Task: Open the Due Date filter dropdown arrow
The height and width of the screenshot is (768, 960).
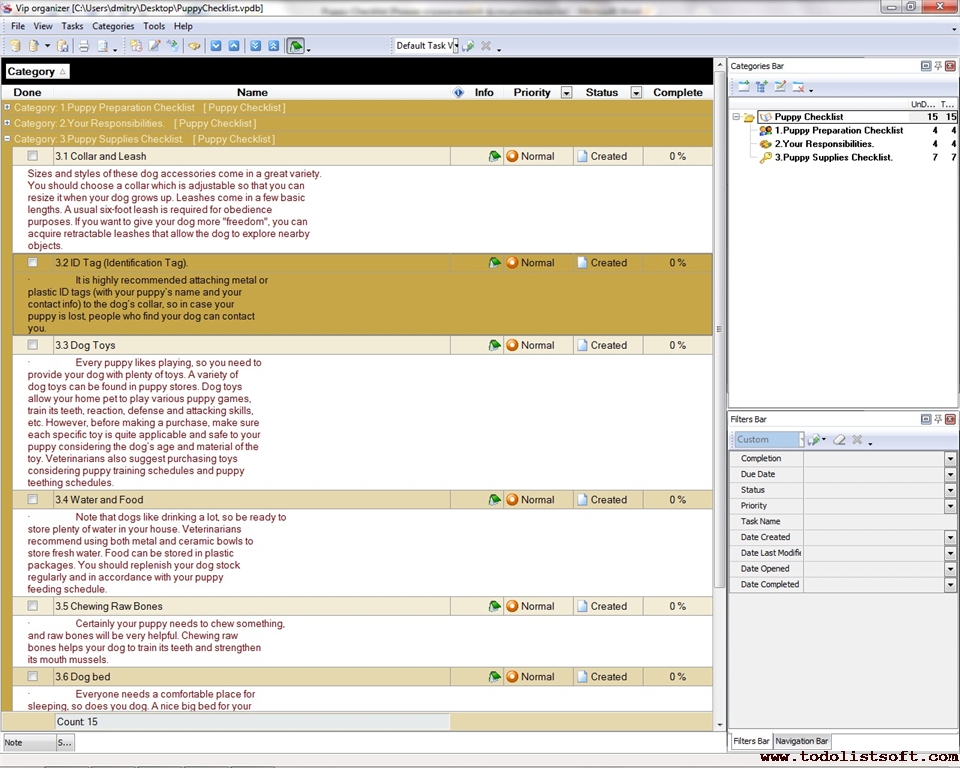Action: [x=950, y=474]
